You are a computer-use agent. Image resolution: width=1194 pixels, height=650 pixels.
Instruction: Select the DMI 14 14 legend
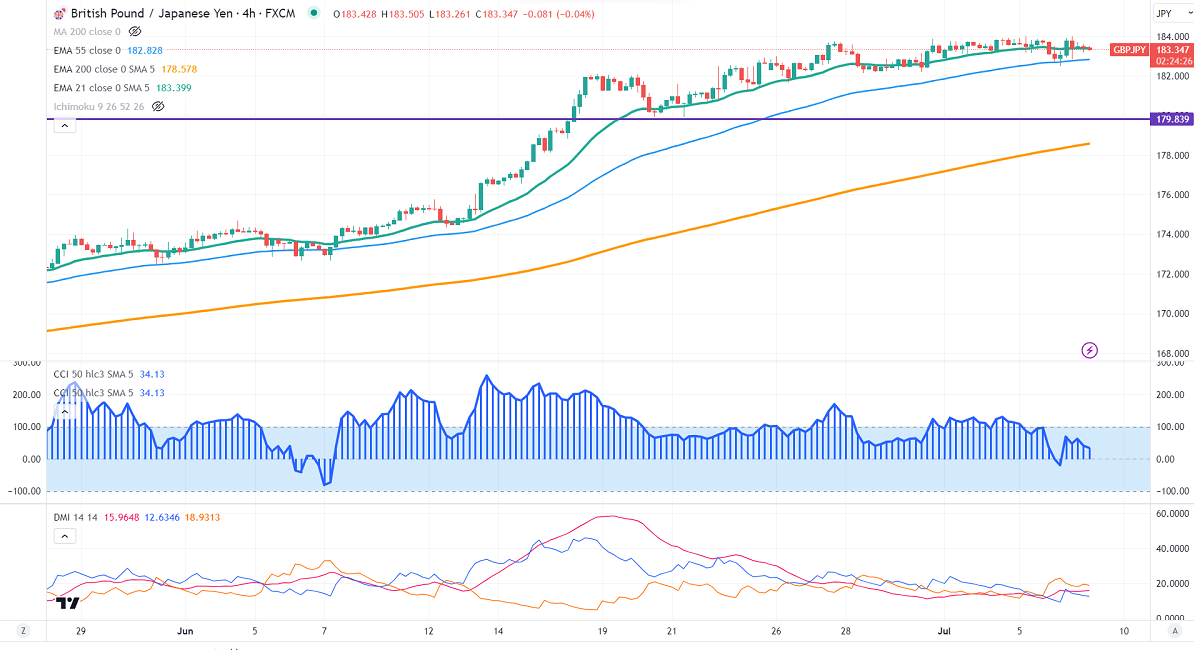(x=75, y=518)
